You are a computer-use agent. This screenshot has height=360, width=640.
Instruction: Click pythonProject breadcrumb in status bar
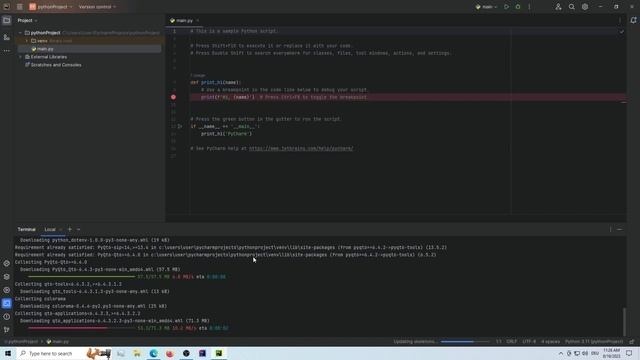[x=21, y=342]
